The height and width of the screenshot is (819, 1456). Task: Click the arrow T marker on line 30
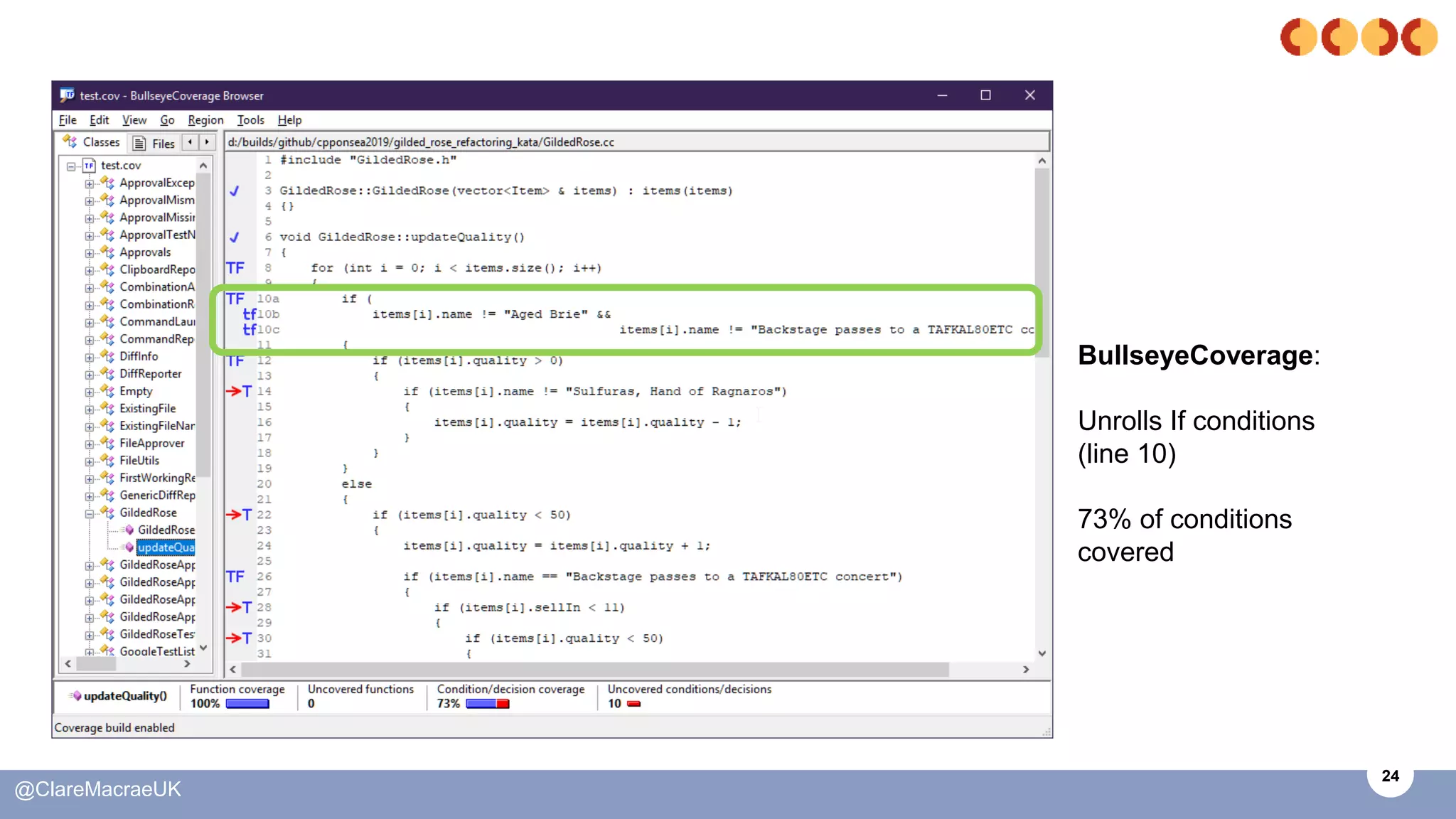[x=239, y=638]
